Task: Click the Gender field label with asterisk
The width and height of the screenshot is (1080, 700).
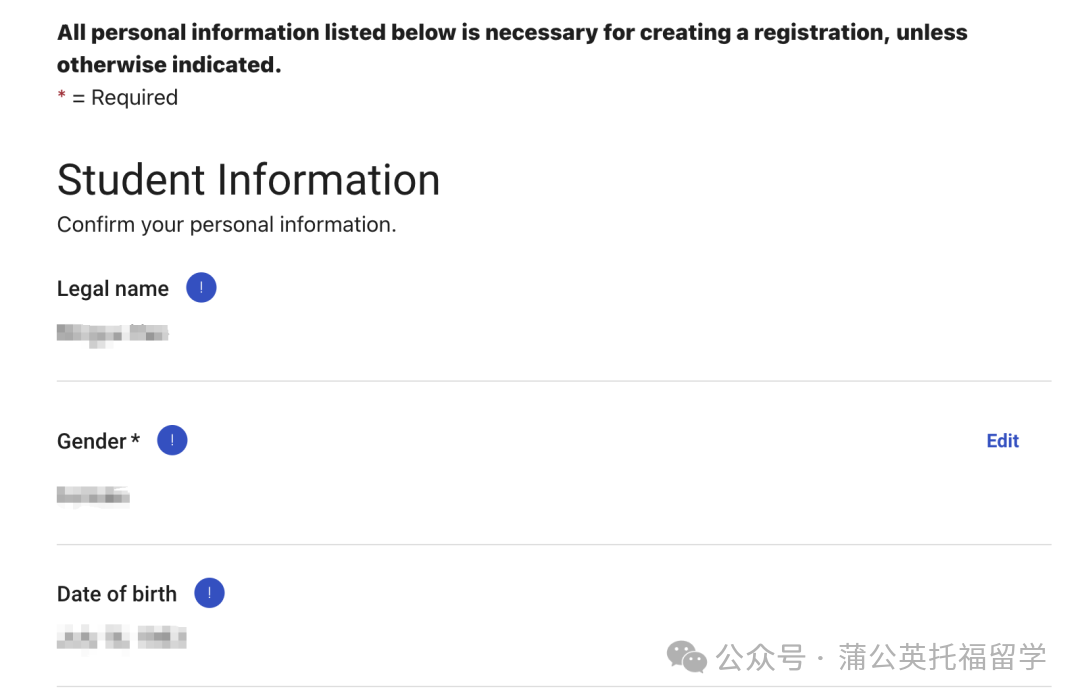Action: 96,441
